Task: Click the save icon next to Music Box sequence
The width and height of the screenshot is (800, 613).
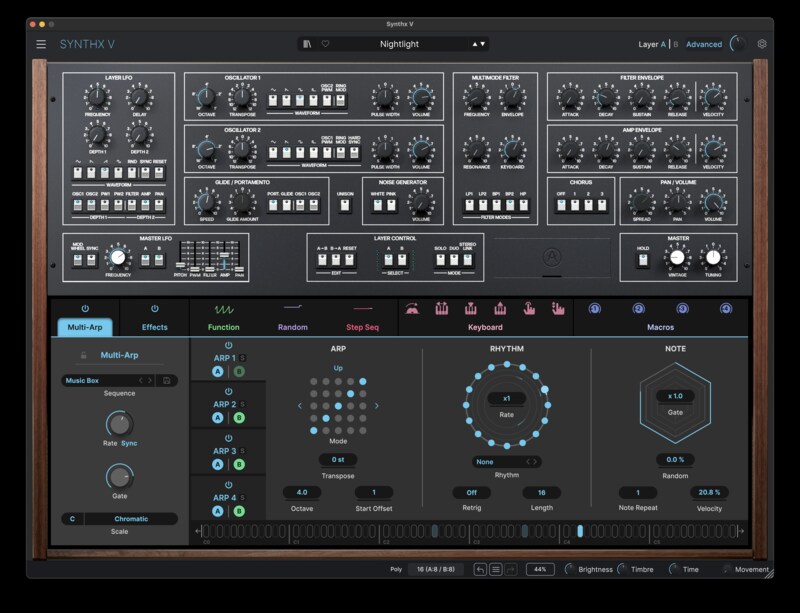Action: (x=166, y=380)
